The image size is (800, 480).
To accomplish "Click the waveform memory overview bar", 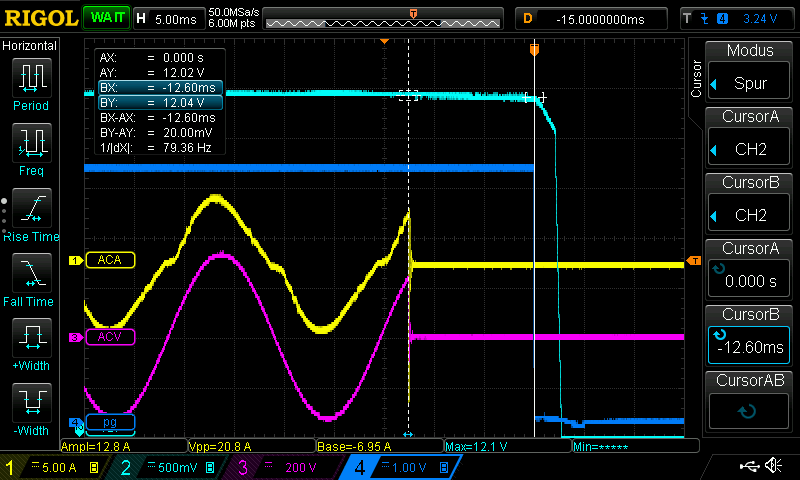I will (x=383, y=19).
